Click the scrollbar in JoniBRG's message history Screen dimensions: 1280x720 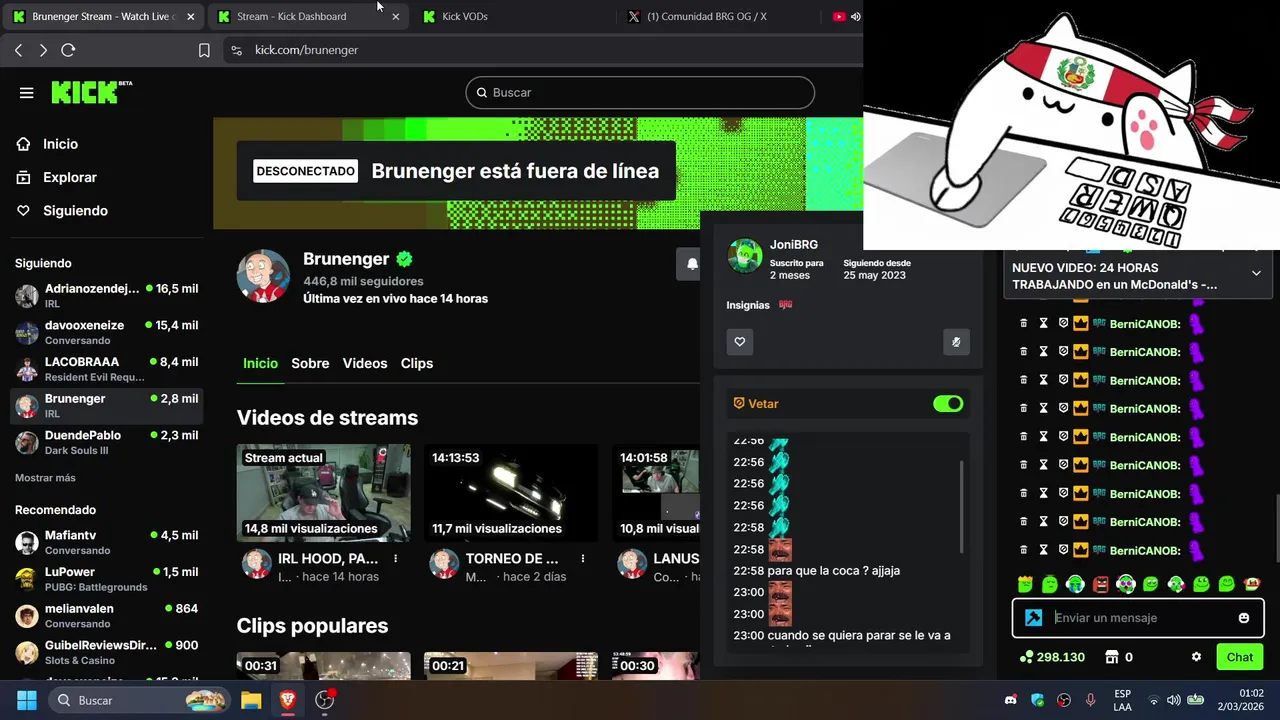coord(962,507)
